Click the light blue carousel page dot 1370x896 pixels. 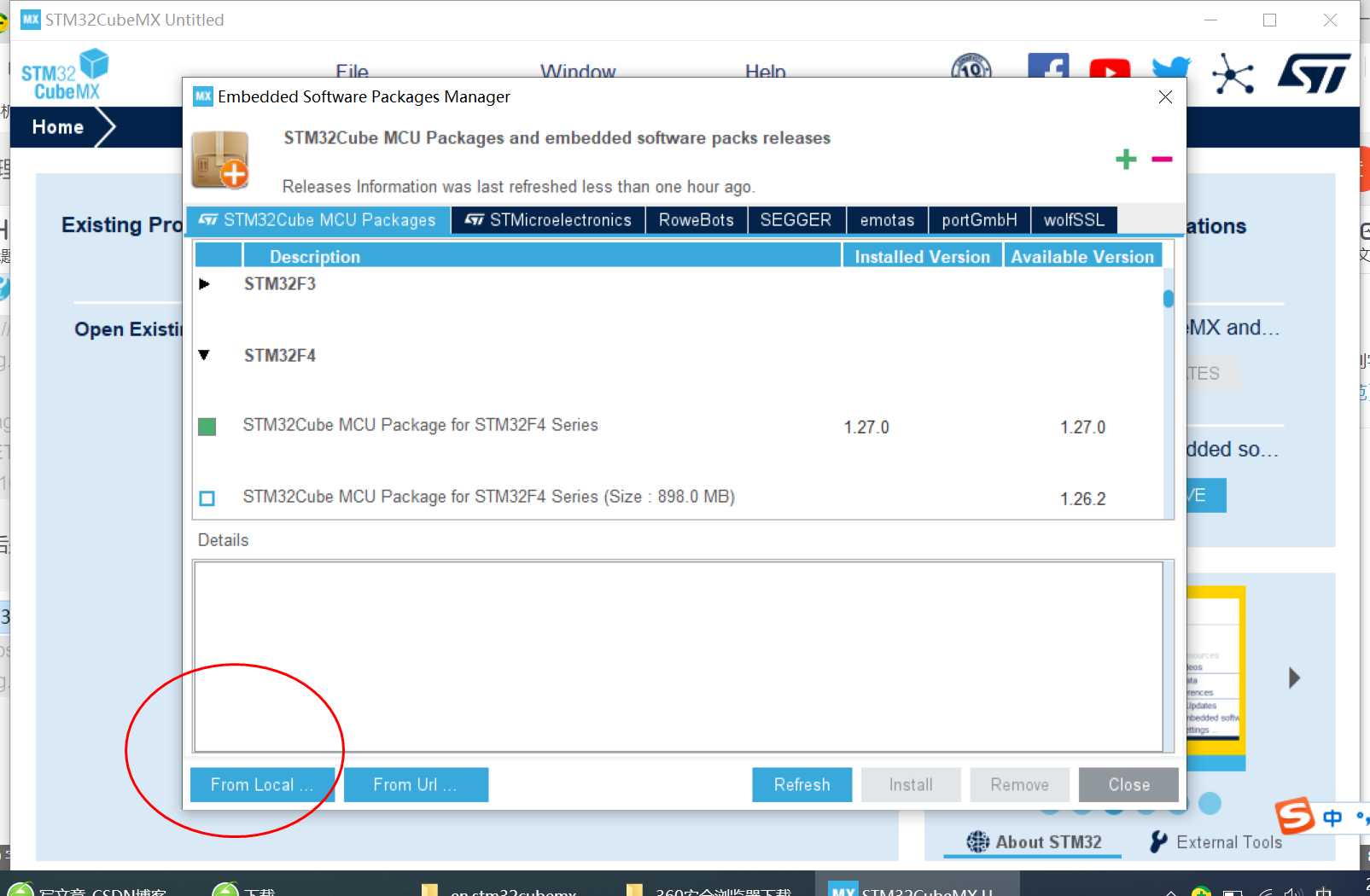pyautogui.click(x=1210, y=803)
